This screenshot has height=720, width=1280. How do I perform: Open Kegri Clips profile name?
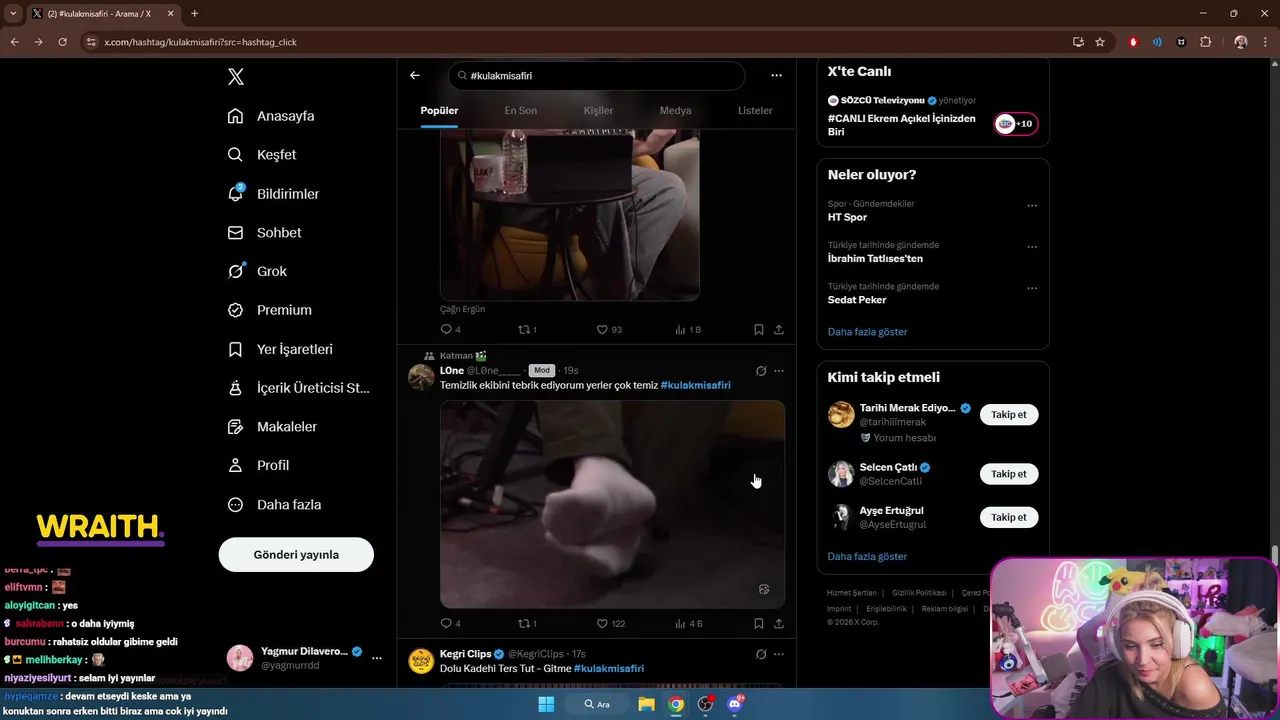pos(465,654)
